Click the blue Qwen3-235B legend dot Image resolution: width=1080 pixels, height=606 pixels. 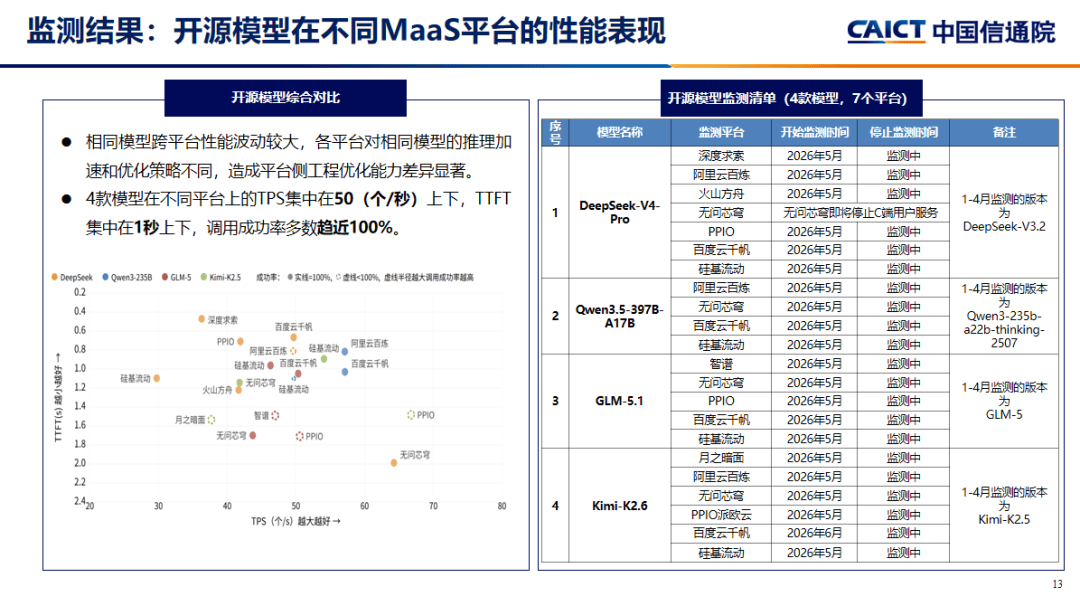[x=105, y=277]
